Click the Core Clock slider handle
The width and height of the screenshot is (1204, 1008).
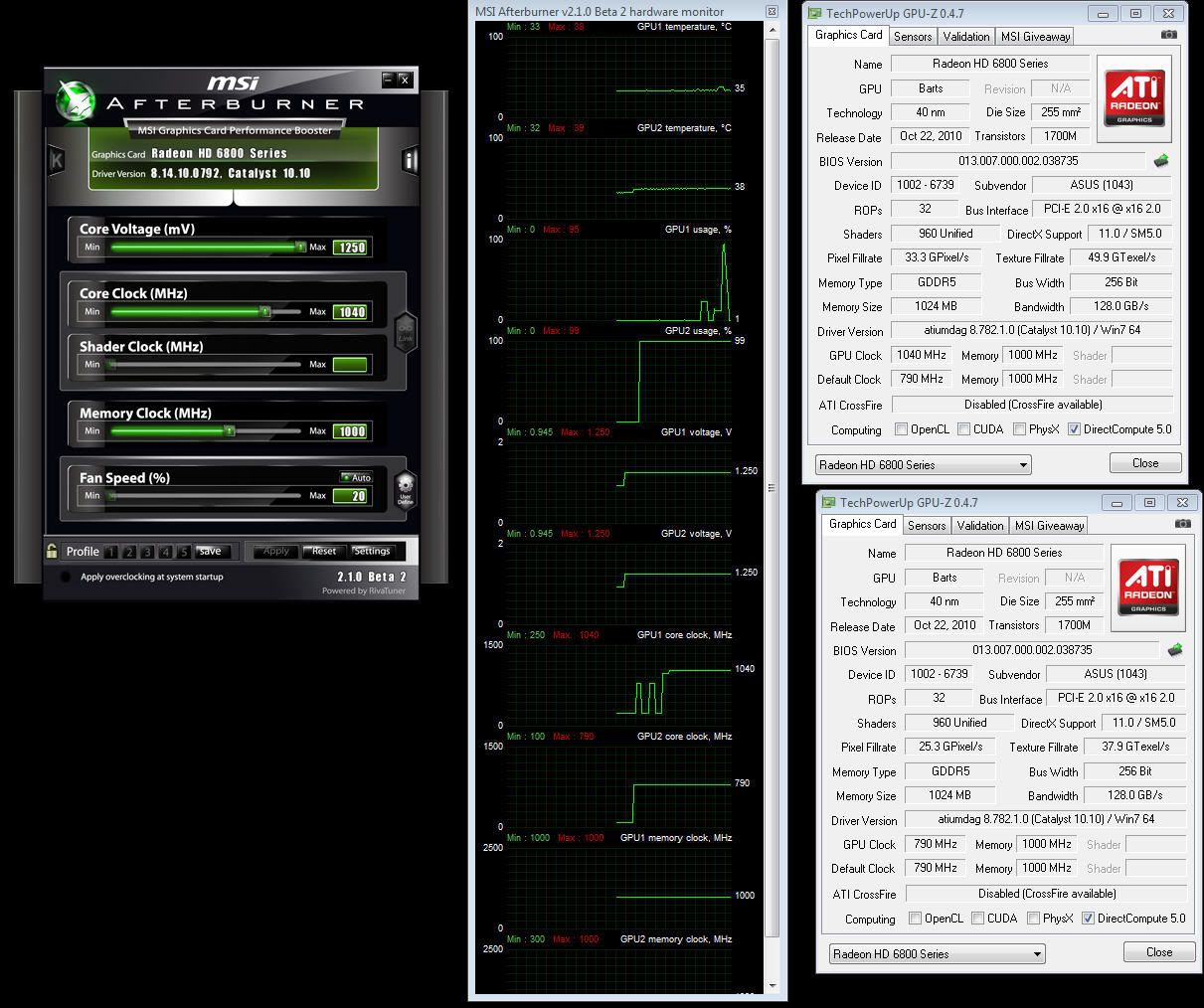264,311
